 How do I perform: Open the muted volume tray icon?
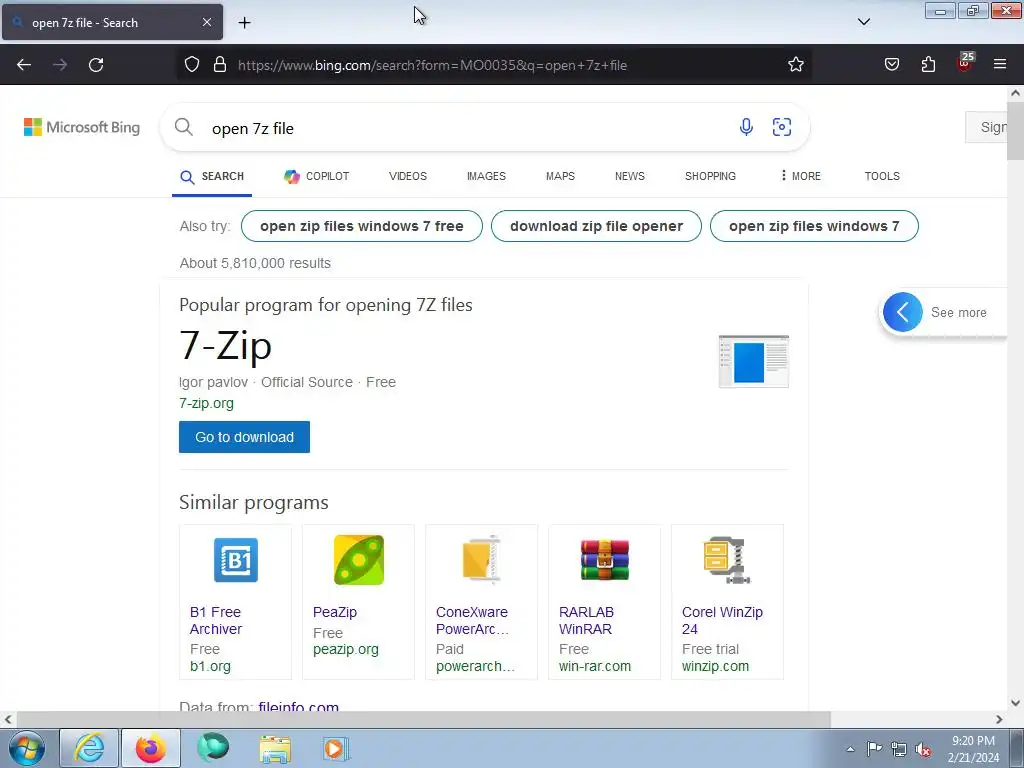click(x=923, y=750)
